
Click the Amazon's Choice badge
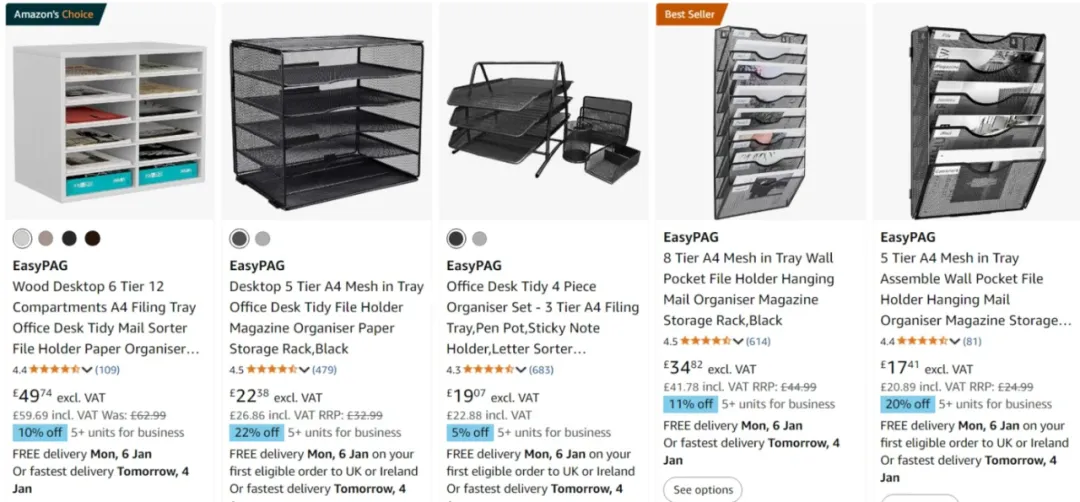53,14
